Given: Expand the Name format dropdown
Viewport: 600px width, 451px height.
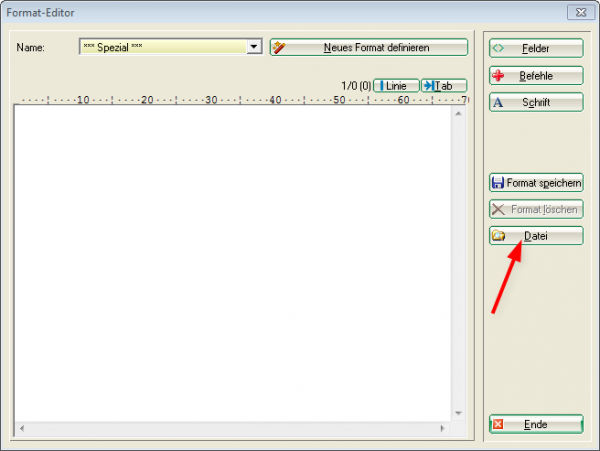Looking at the screenshot, I should [254, 47].
